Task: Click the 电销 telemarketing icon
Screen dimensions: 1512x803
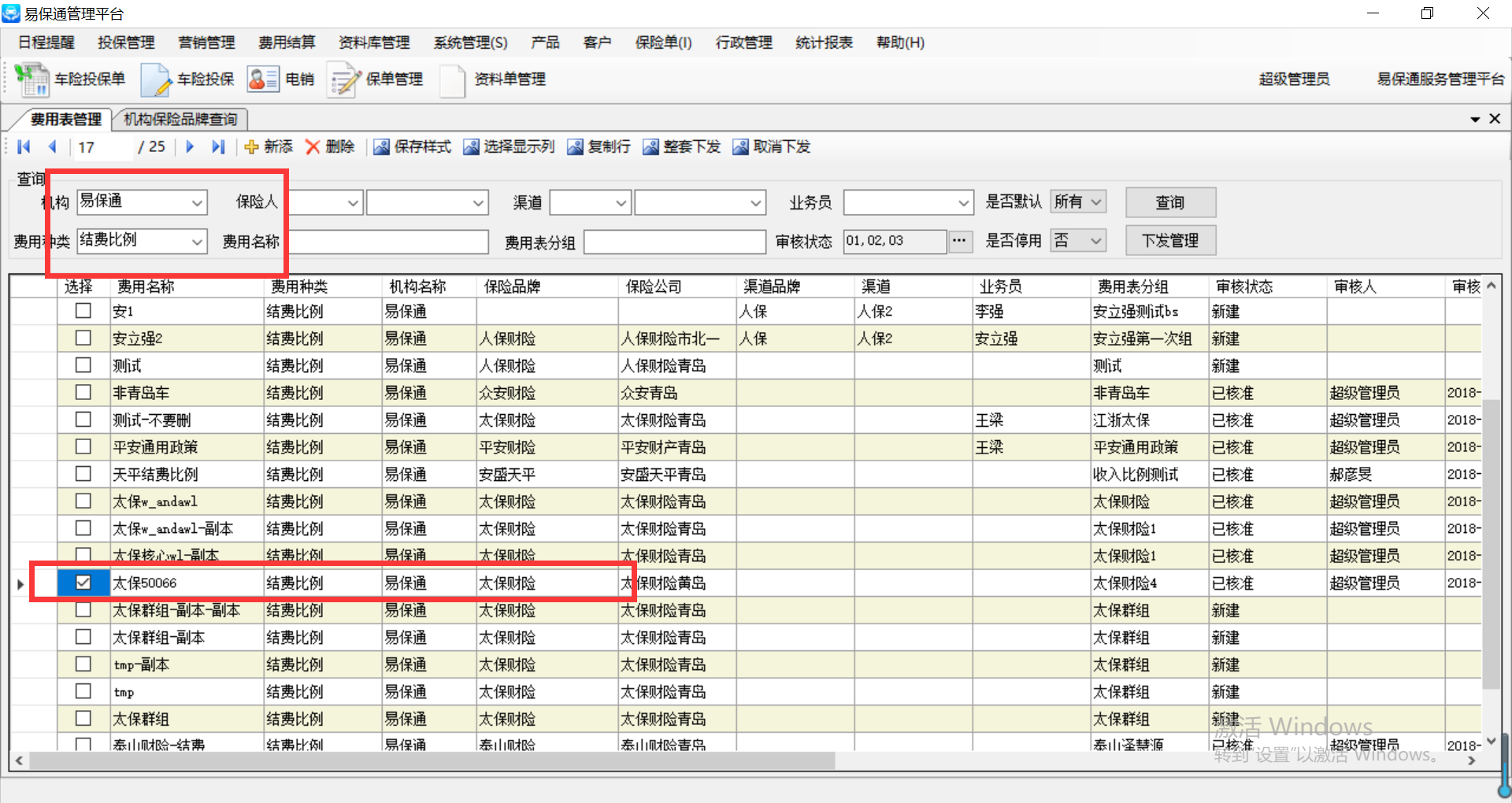Action: (x=263, y=80)
